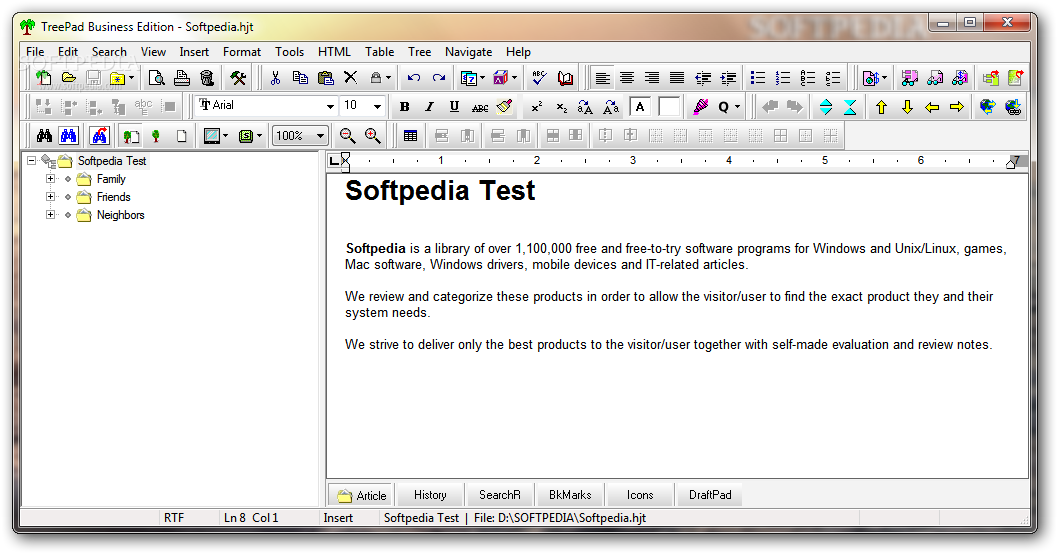Cut selection with the scissors icon

click(x=275, y=78)
